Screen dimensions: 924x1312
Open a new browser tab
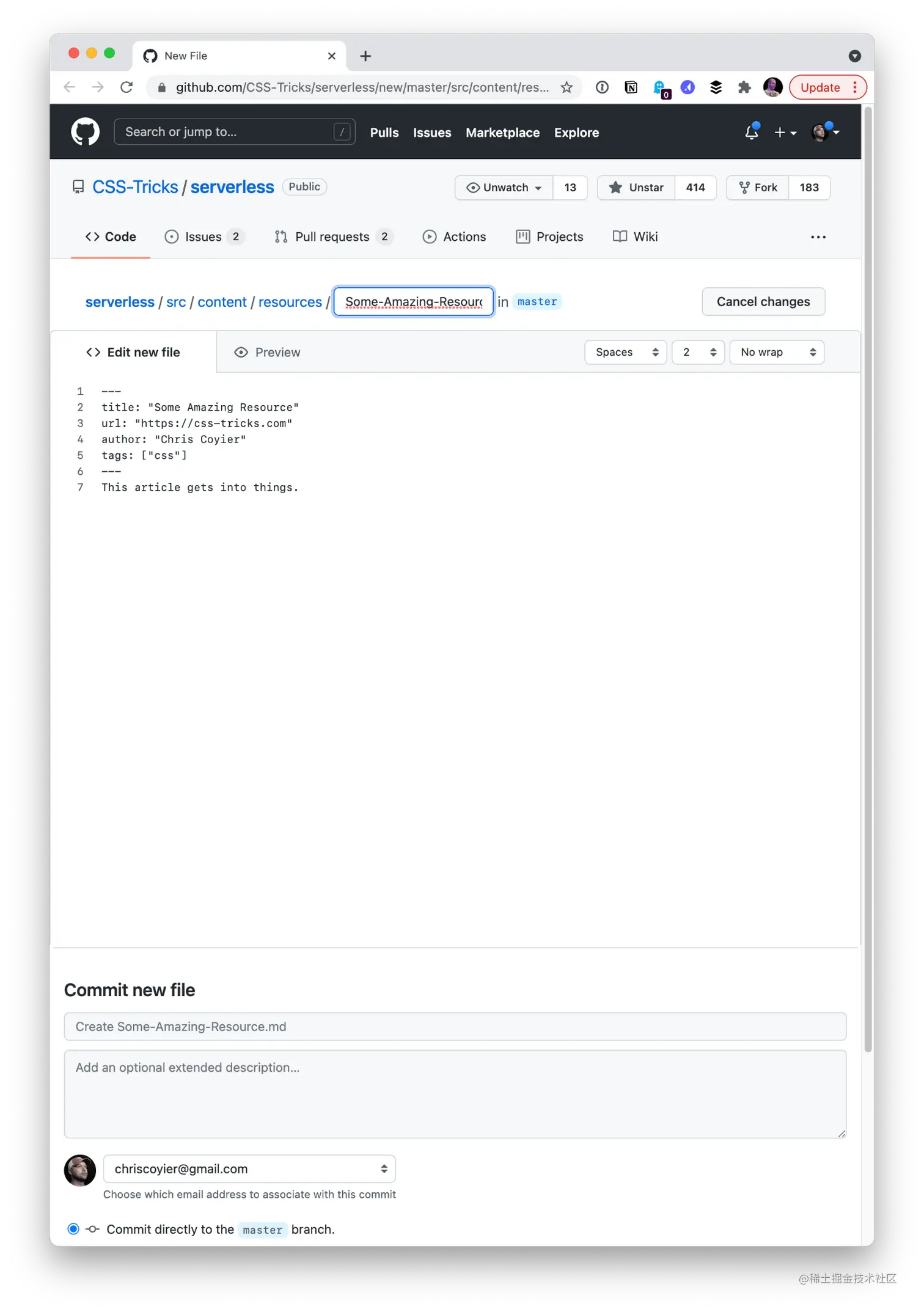click(365, 56)
